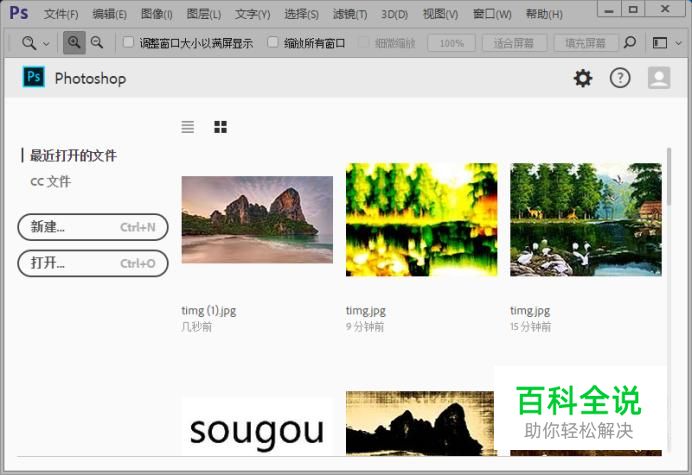Select the zoom out magnifier tool
Viewport: 692px width, 475px height.
coord(97,43)
